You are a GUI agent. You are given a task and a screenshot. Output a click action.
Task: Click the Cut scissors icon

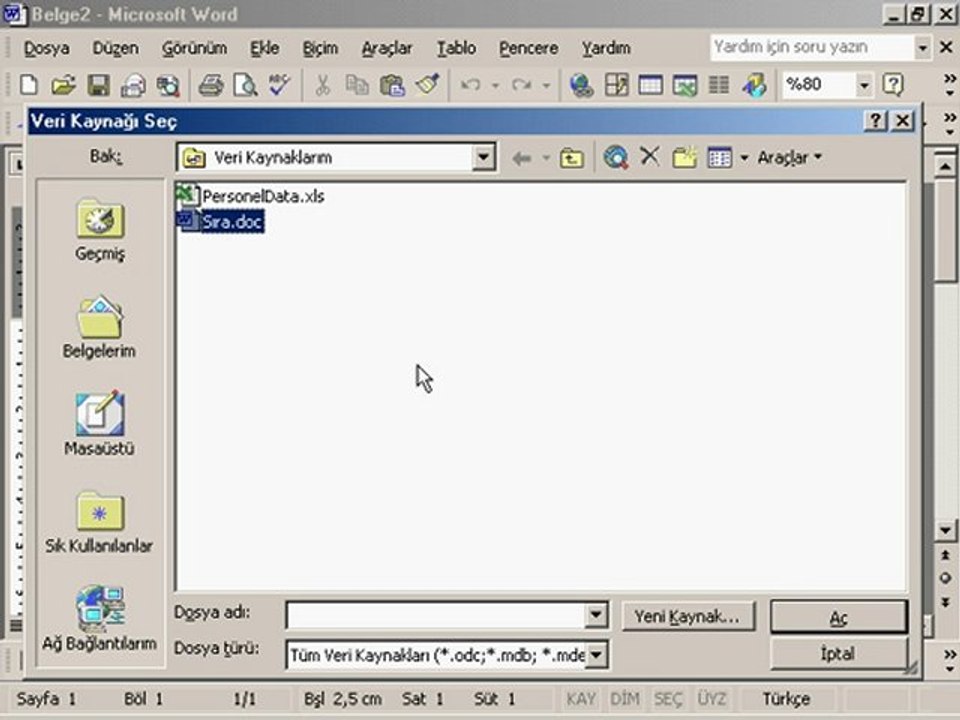point(323,85)
